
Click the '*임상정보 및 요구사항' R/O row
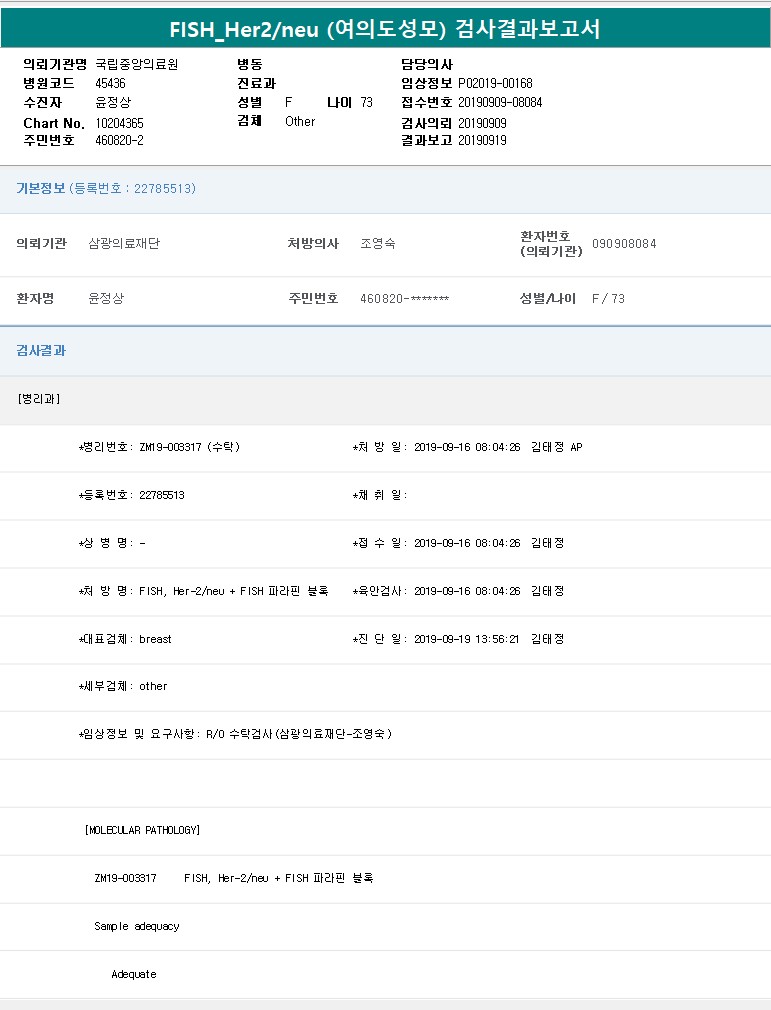(x=235, y=734)
